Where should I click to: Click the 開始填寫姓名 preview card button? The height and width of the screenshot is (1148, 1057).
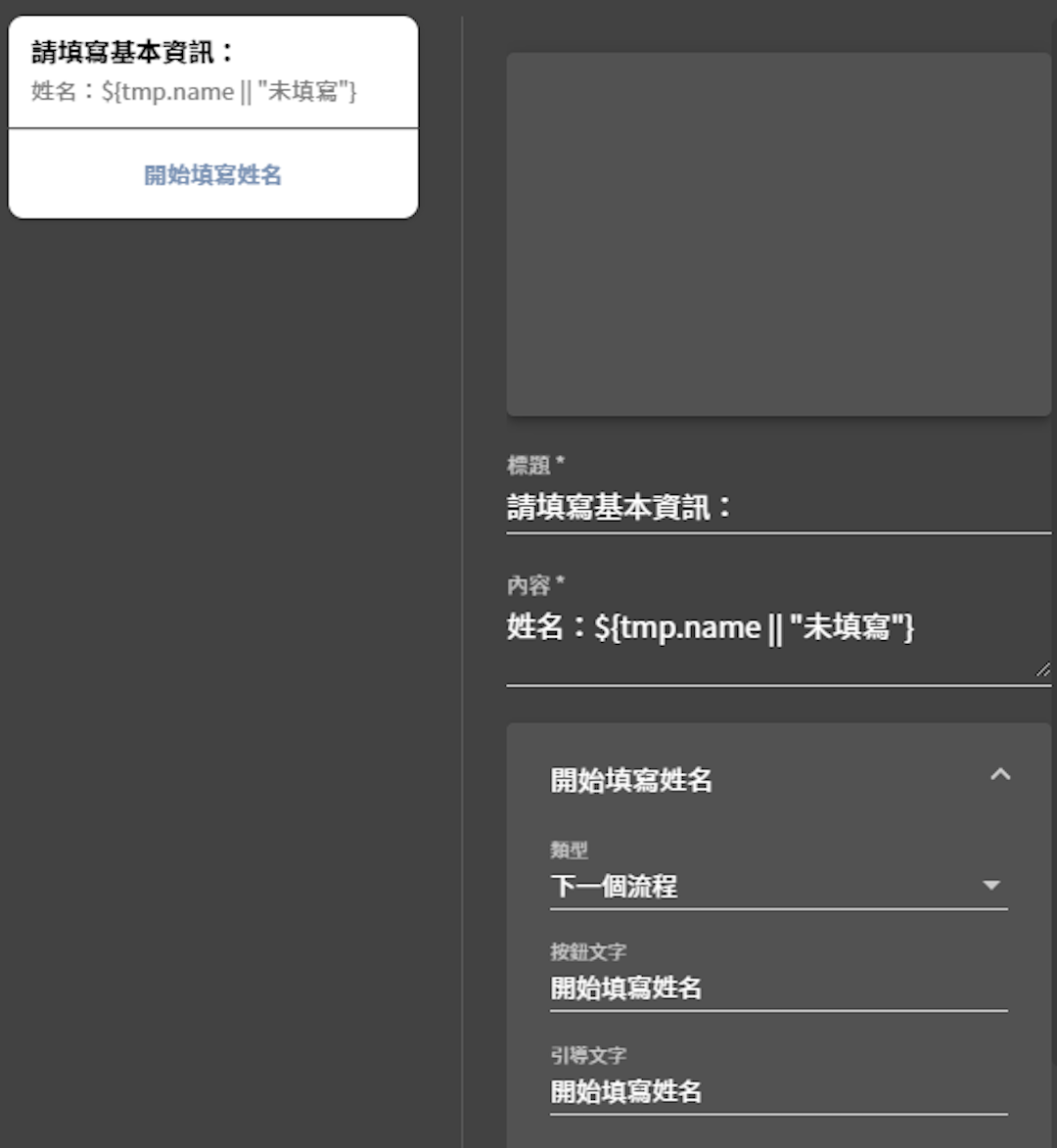click(x=213, y=174)
